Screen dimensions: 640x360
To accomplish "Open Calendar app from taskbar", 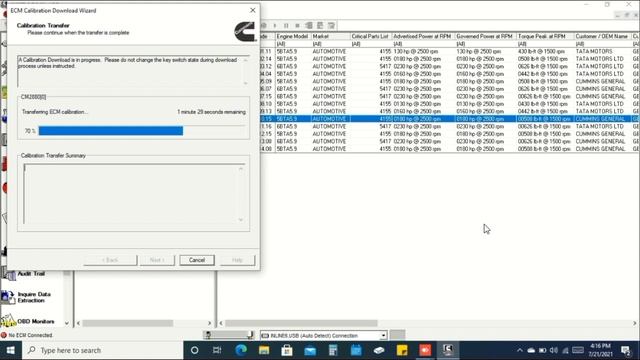I will coord(356,350).
